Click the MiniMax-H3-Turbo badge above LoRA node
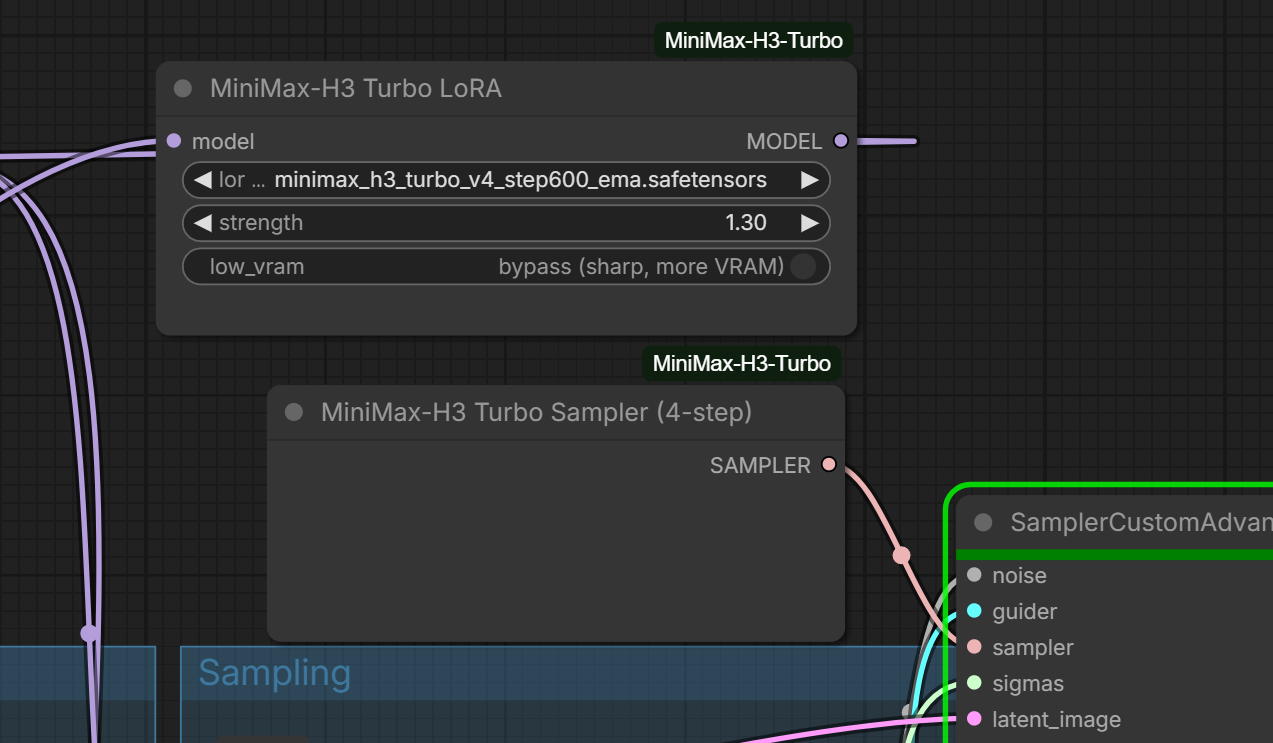Screen dimensions: 1273x743 pos(754,41)
